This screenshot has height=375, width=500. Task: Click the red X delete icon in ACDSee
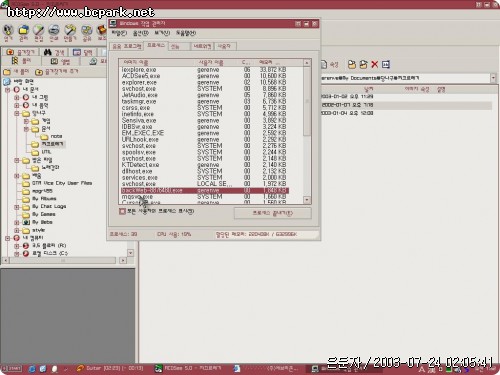375,64
